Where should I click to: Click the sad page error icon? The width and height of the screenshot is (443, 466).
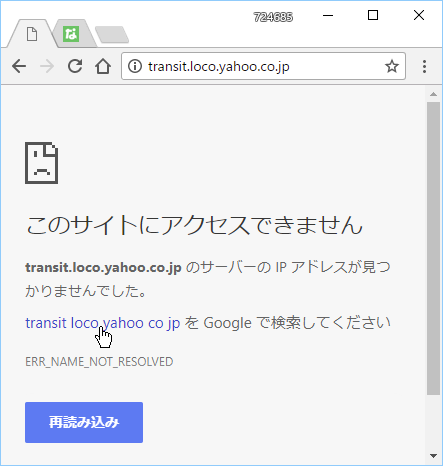tap(42, 163)
